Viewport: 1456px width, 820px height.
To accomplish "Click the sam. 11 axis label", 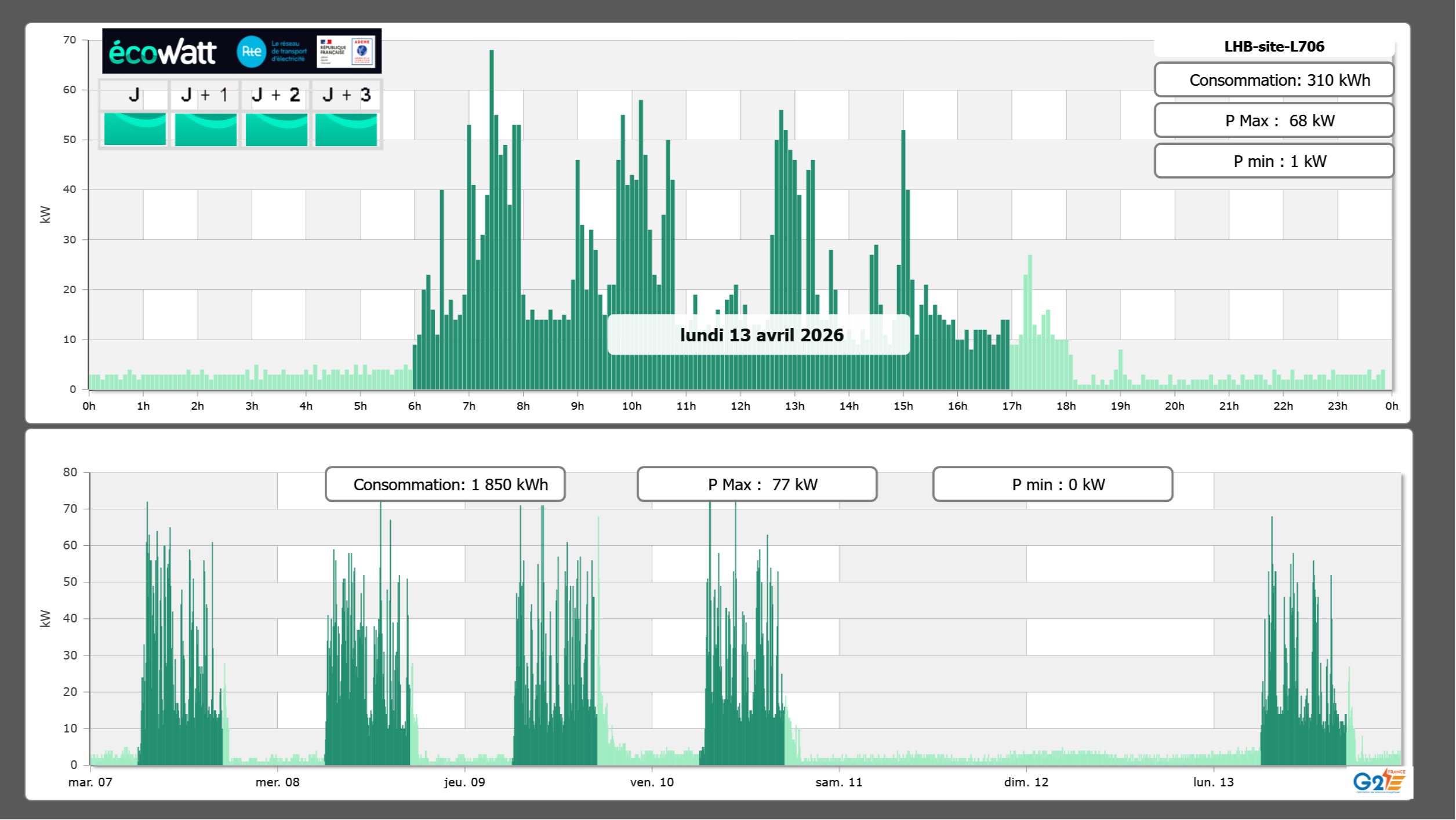I will tap(838, 782).
